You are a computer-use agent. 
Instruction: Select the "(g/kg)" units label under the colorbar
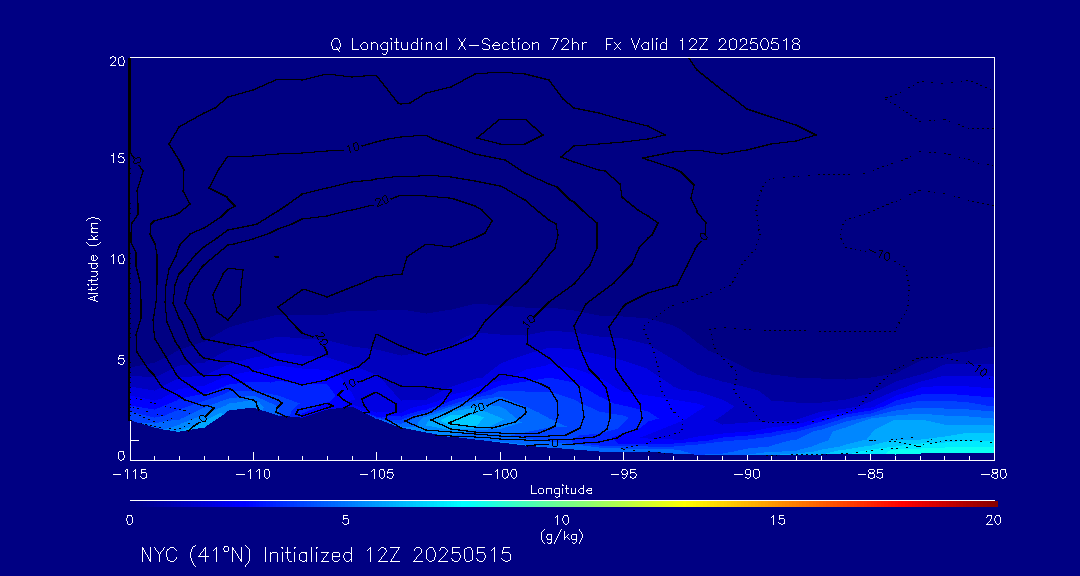coord(562,535)
